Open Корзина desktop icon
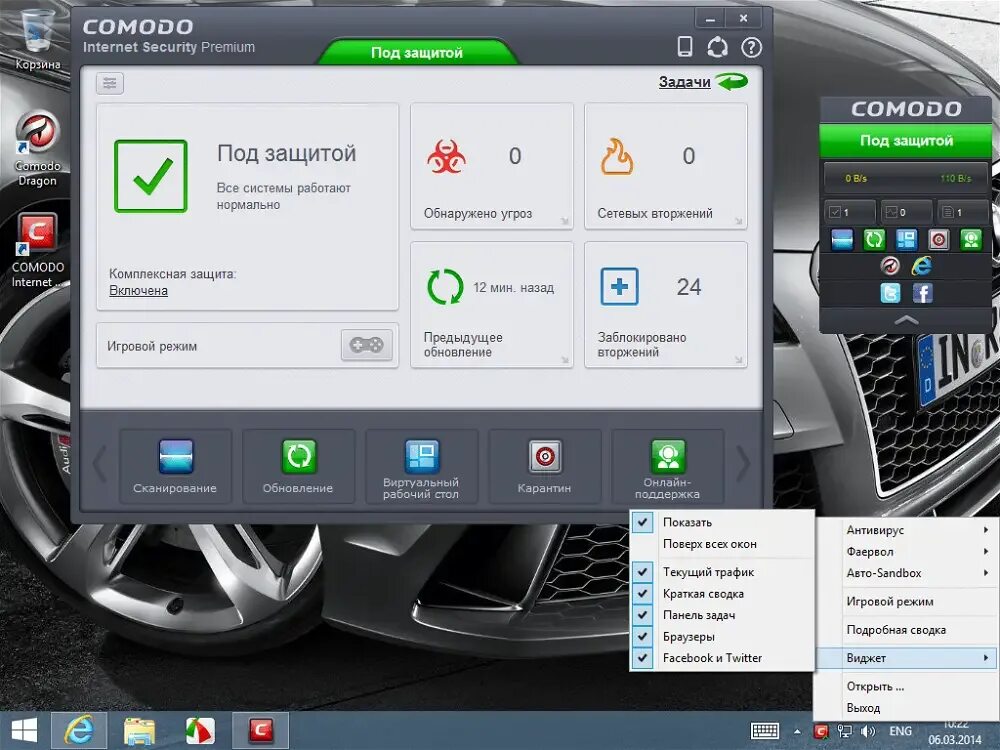This screenshot has width=1000, height=750. click(38, 38)
